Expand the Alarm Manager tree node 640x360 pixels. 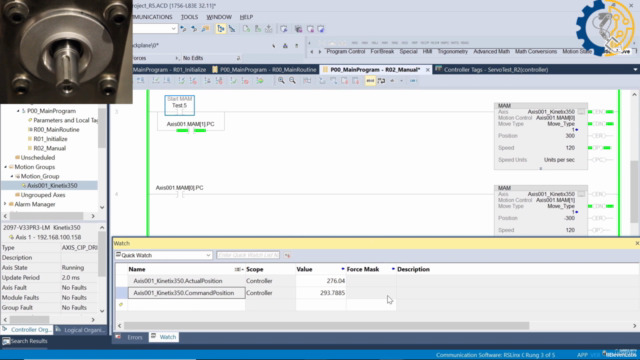coord(5,204)
